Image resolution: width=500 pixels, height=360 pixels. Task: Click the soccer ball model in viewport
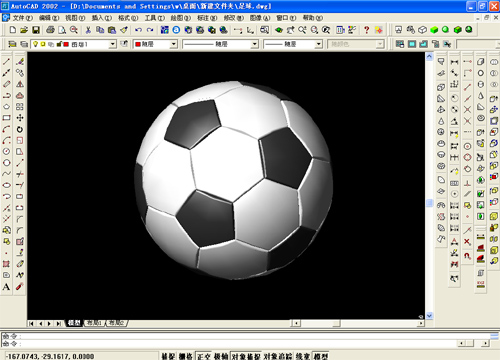click(234, 180)
